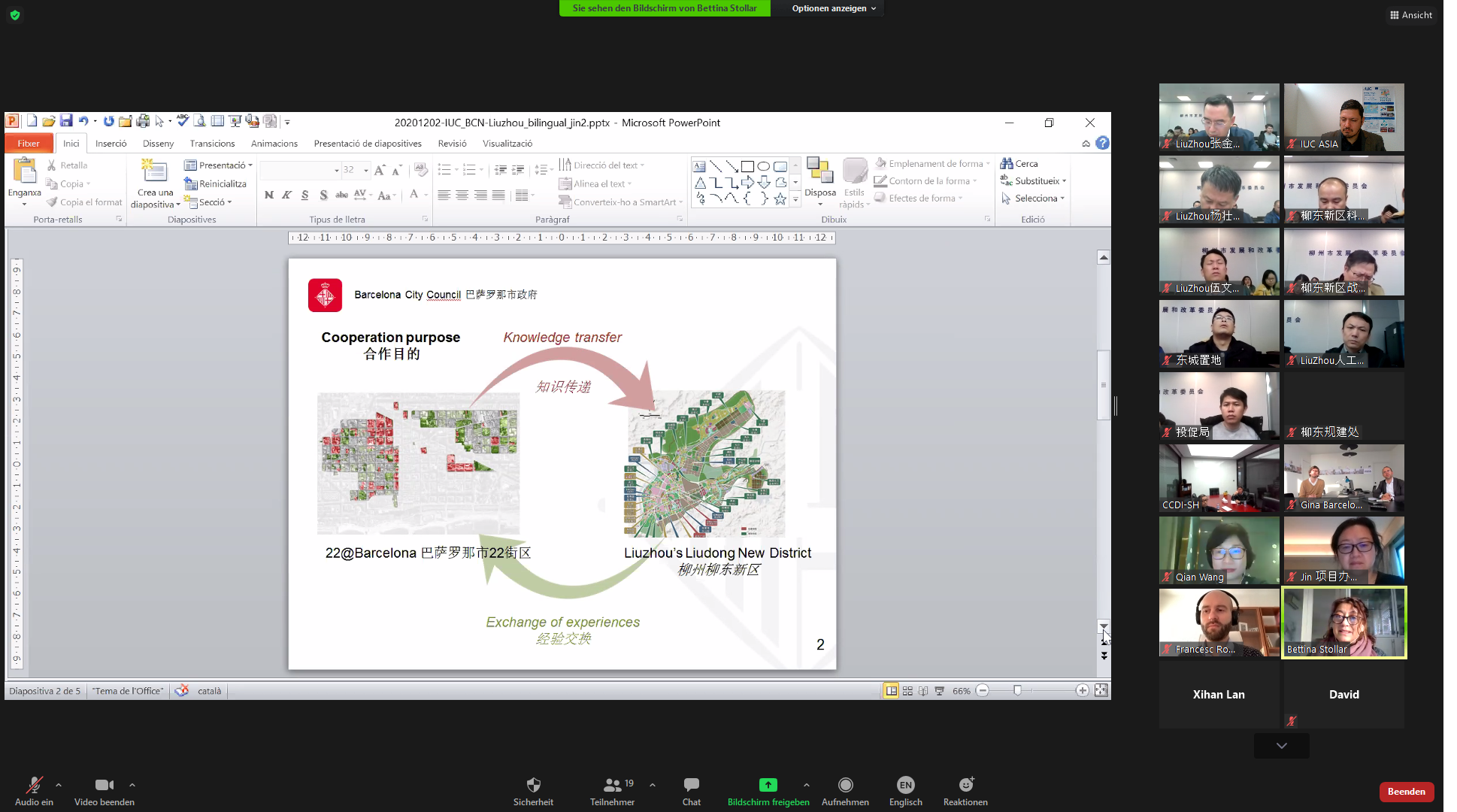Start the Zoom chat from the toolbar

690,789
